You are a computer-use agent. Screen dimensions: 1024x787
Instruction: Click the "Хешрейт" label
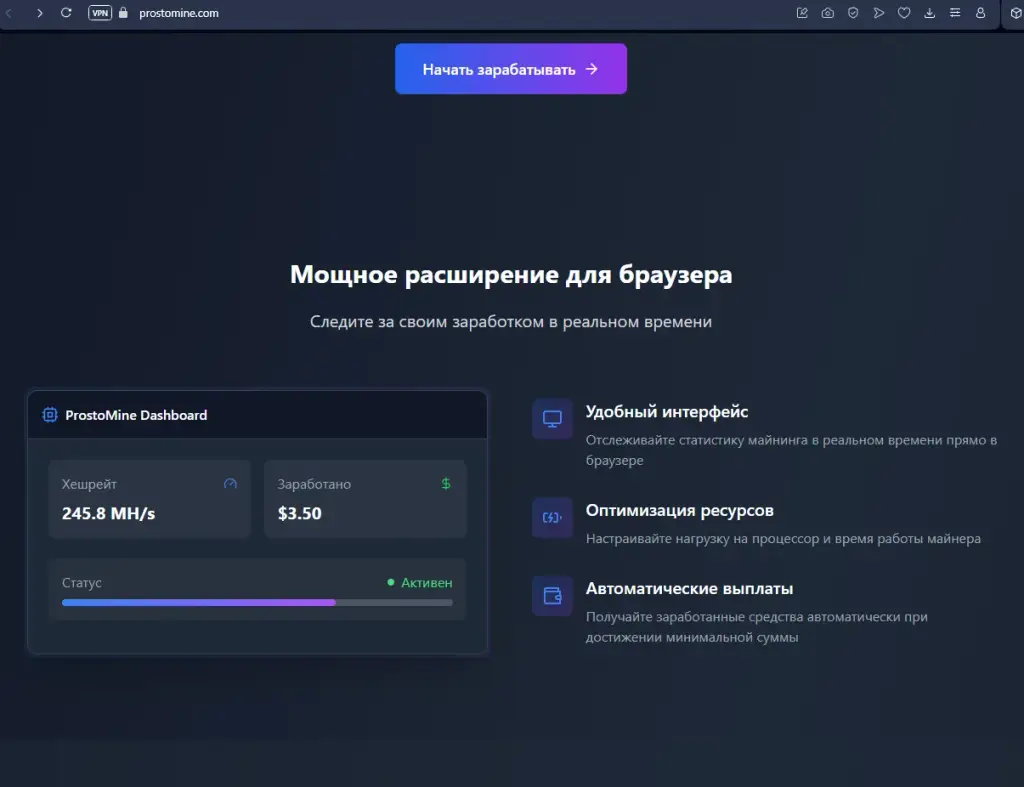89,484
